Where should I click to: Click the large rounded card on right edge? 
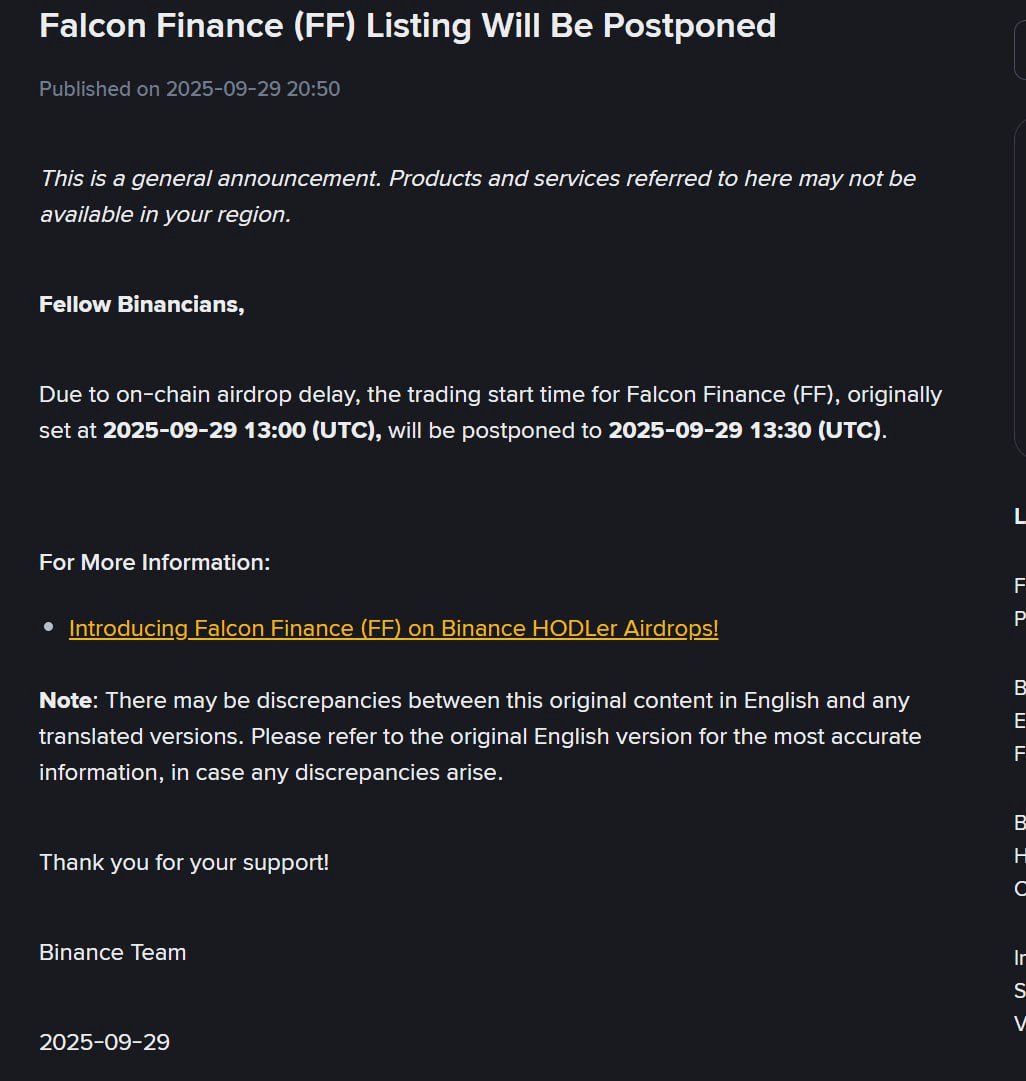1020,287
